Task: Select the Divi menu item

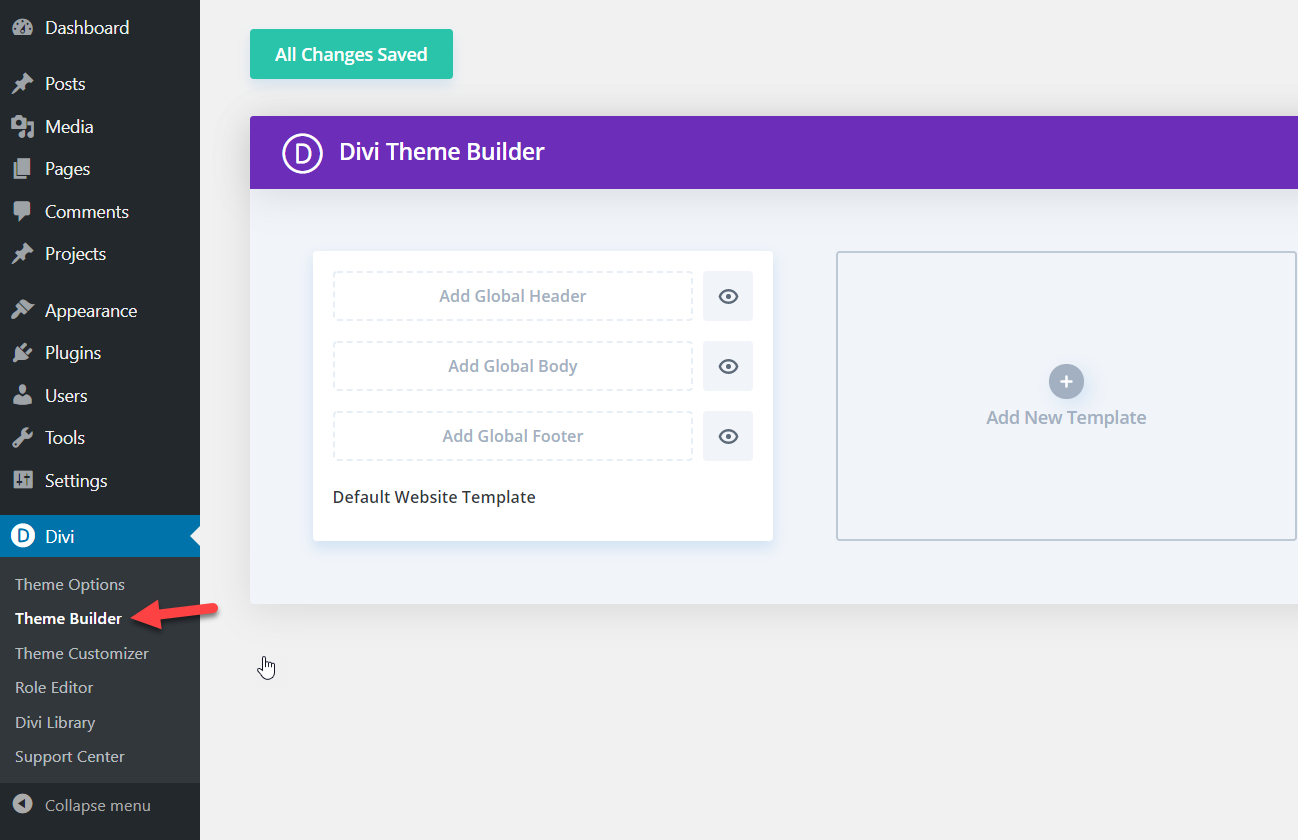Action: click(x=100, y=537)
